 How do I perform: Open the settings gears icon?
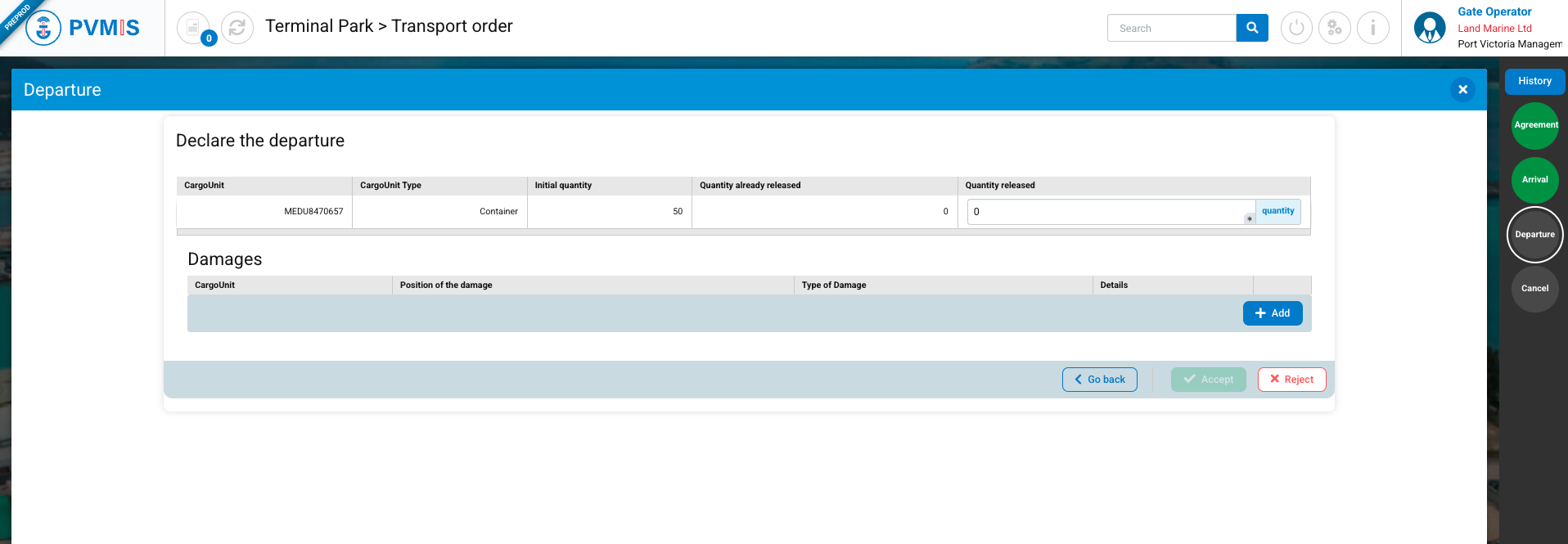coord(1335,28)
